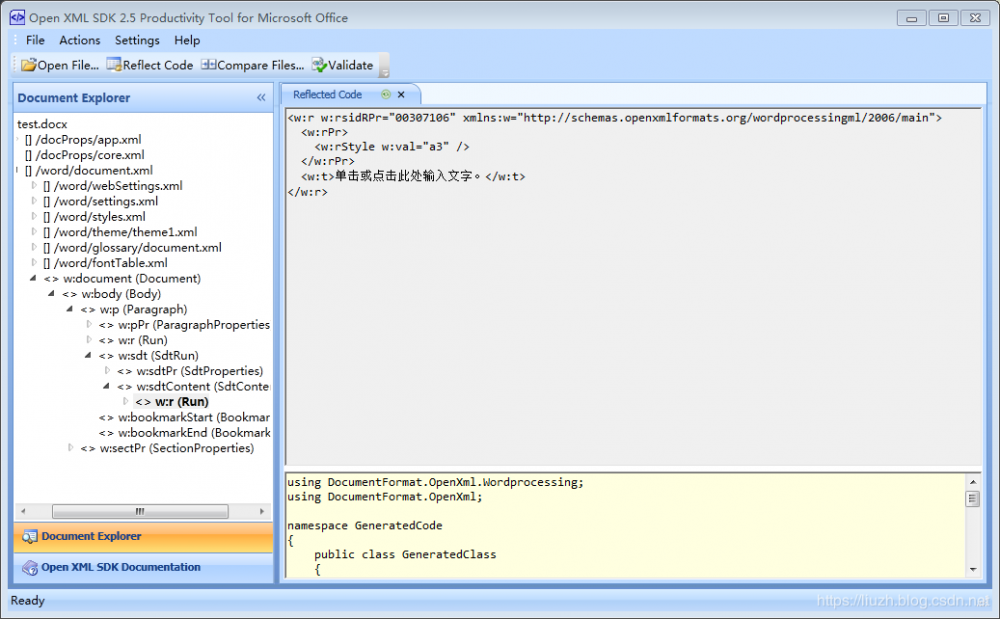Select /docProps/core.xml part
1000x619 pixels.
pos(85,155)
